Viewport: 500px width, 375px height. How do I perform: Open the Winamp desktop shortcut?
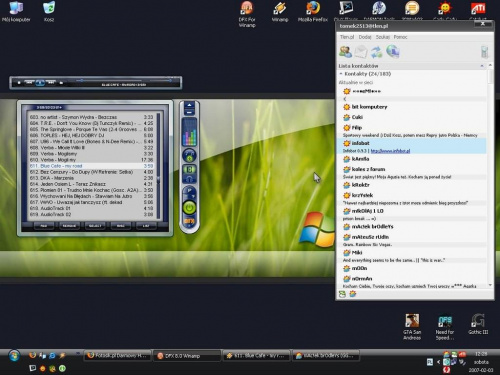point(280,12)
